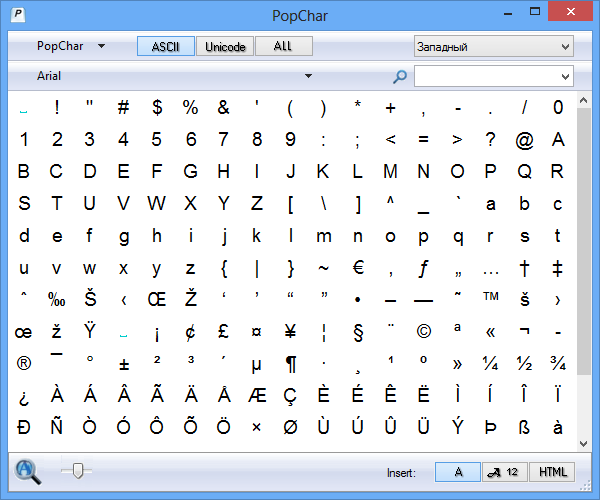Select the Ð eth character

click(x=24, y=427)
